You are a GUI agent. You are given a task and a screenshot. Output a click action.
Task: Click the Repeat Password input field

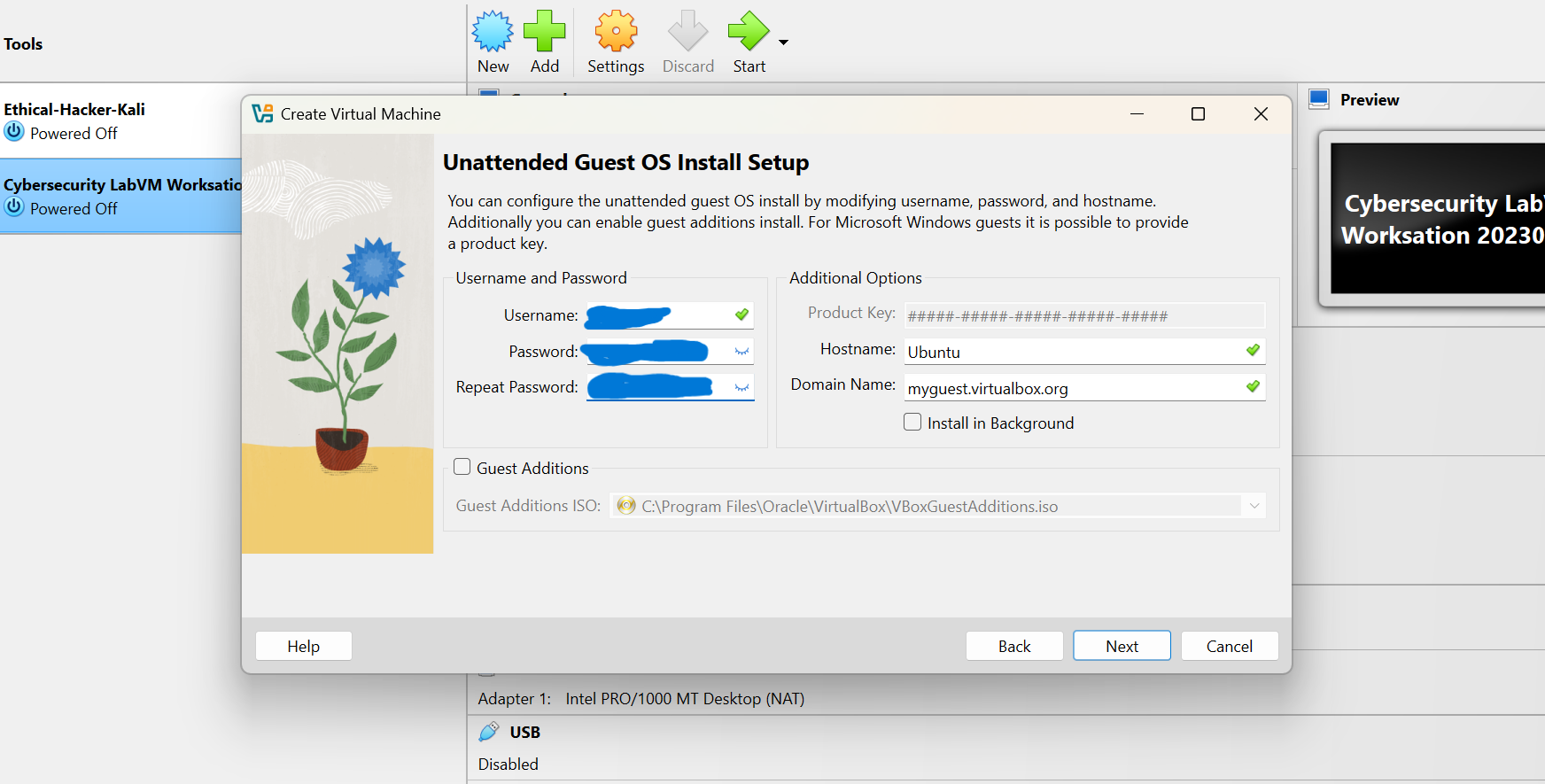point(670,387)
